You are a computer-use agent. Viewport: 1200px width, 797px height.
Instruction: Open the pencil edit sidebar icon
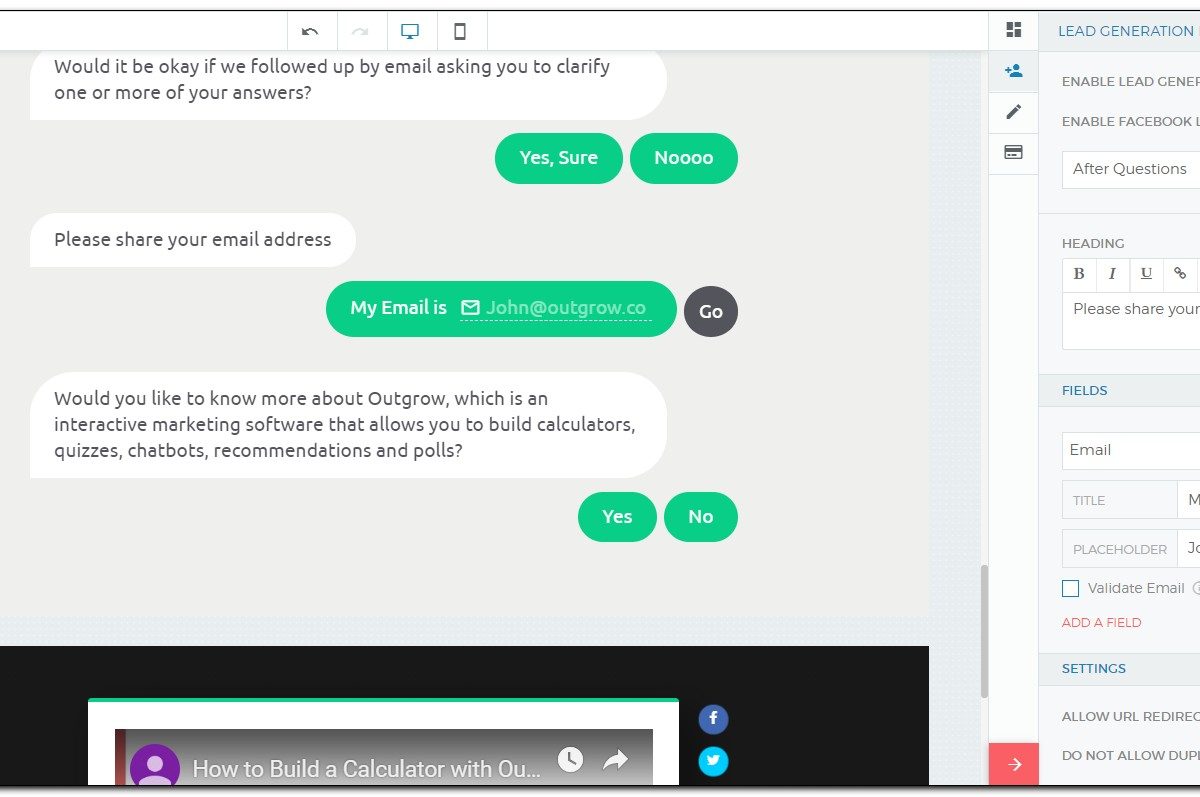(1013, 112)
